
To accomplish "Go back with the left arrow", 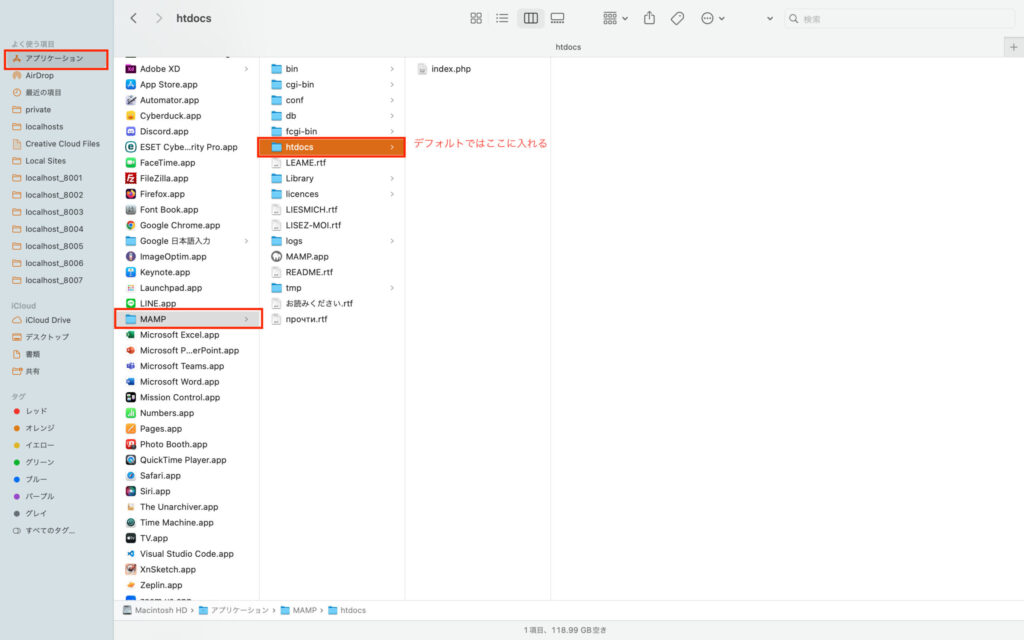I will pyautogui.click(x=133, y=18).
